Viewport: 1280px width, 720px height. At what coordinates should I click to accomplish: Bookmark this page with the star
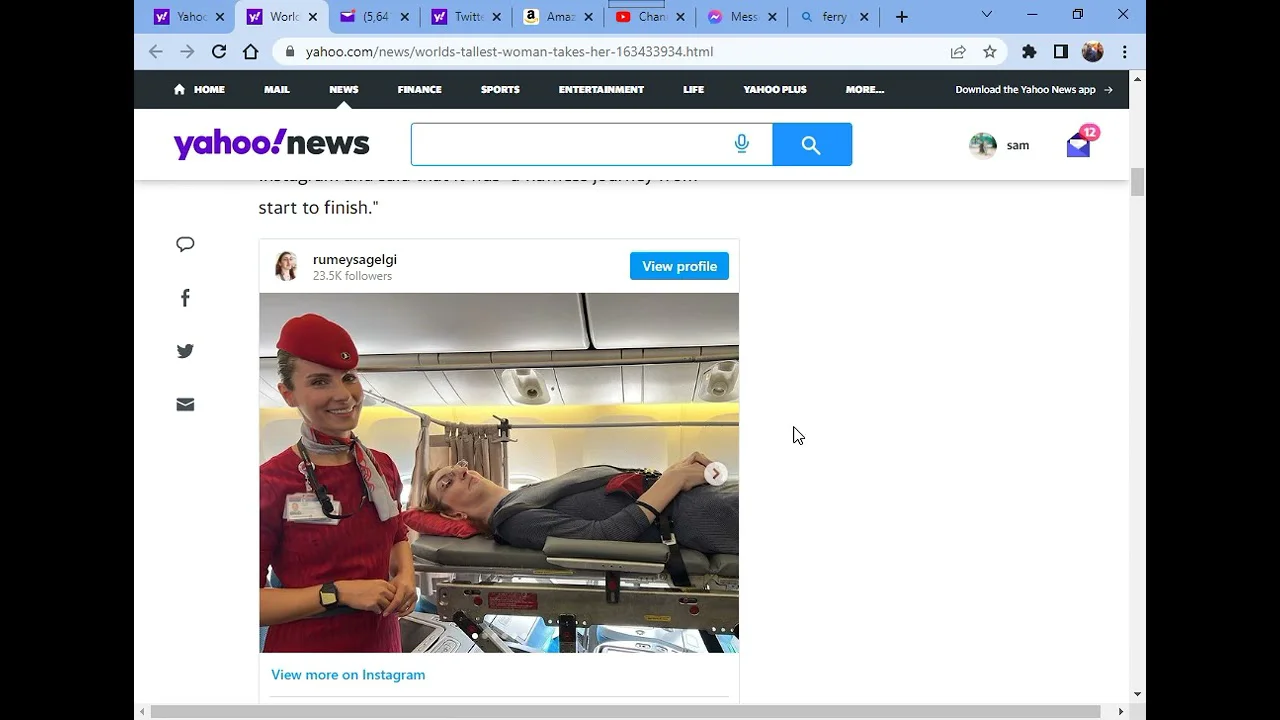tap(990, 52)
